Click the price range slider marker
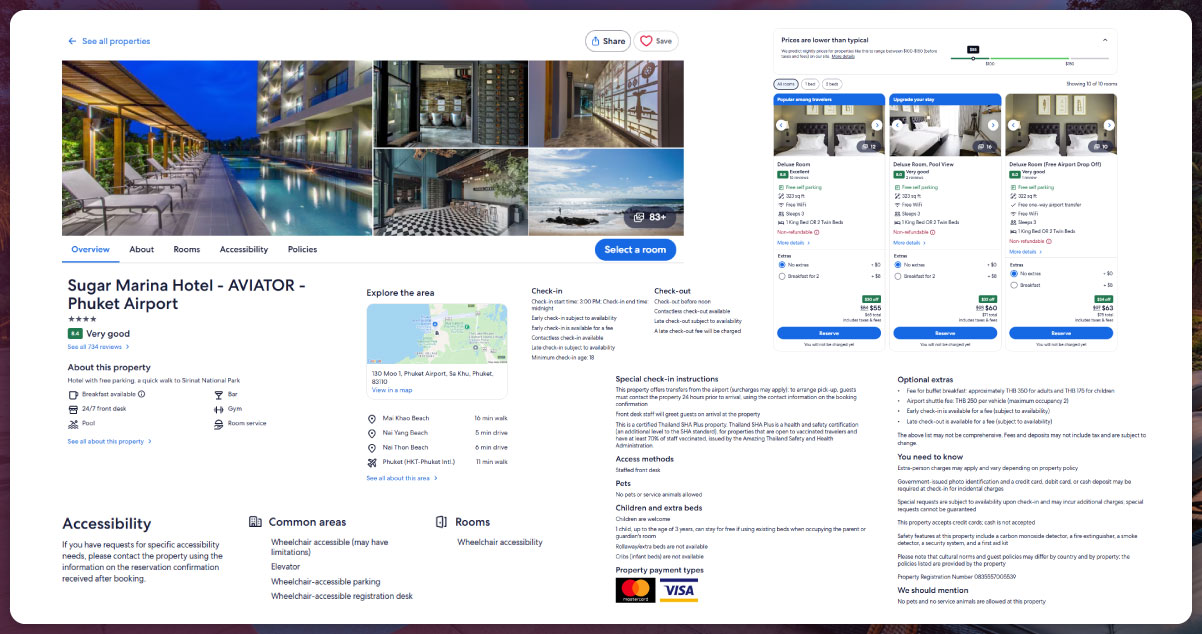 (x=973, y=58)
